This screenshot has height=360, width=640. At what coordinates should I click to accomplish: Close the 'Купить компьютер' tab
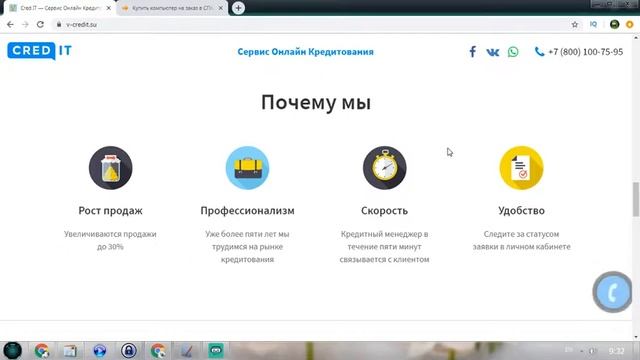click(220, 8)
